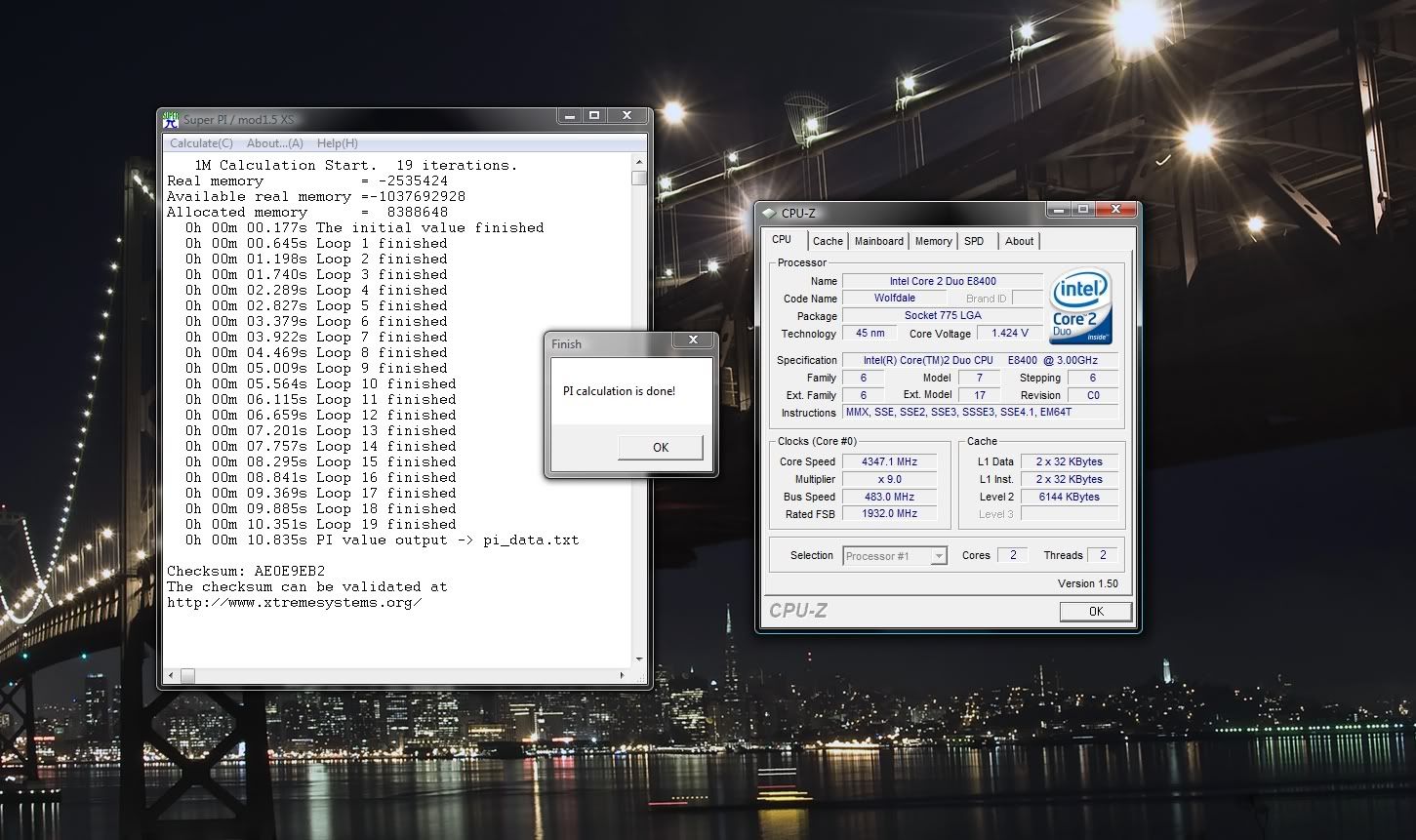Click the Bus Speed value 483.0 MHz

pos(889,497)
